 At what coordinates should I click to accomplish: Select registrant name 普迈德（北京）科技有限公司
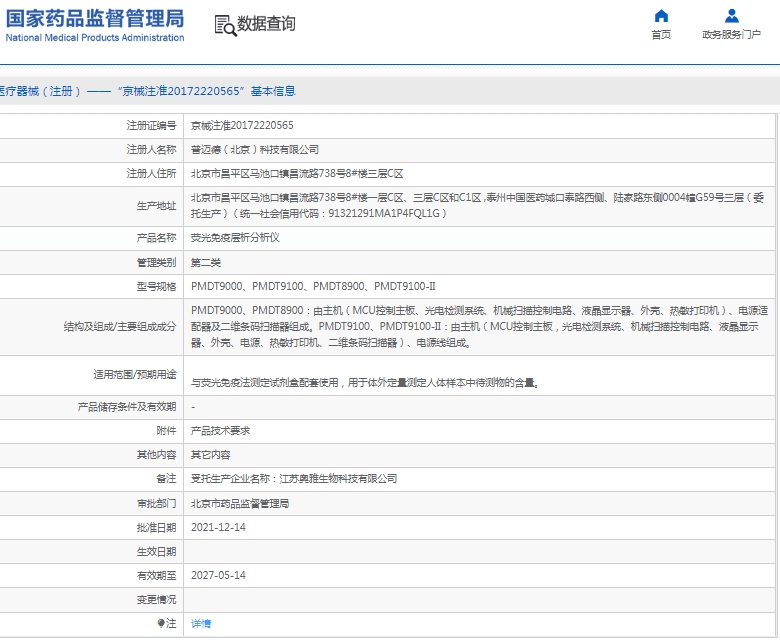click(255, 149)
